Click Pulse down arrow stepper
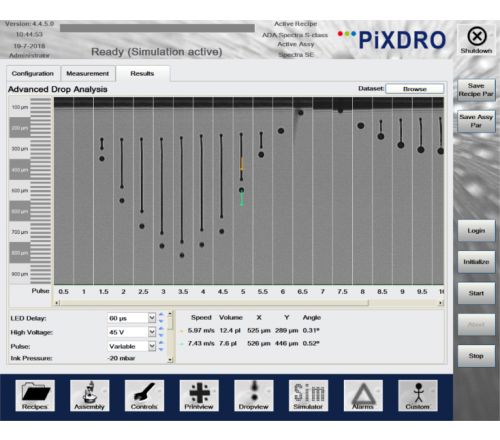The image size is (500, 440). (x=161, y=349)
